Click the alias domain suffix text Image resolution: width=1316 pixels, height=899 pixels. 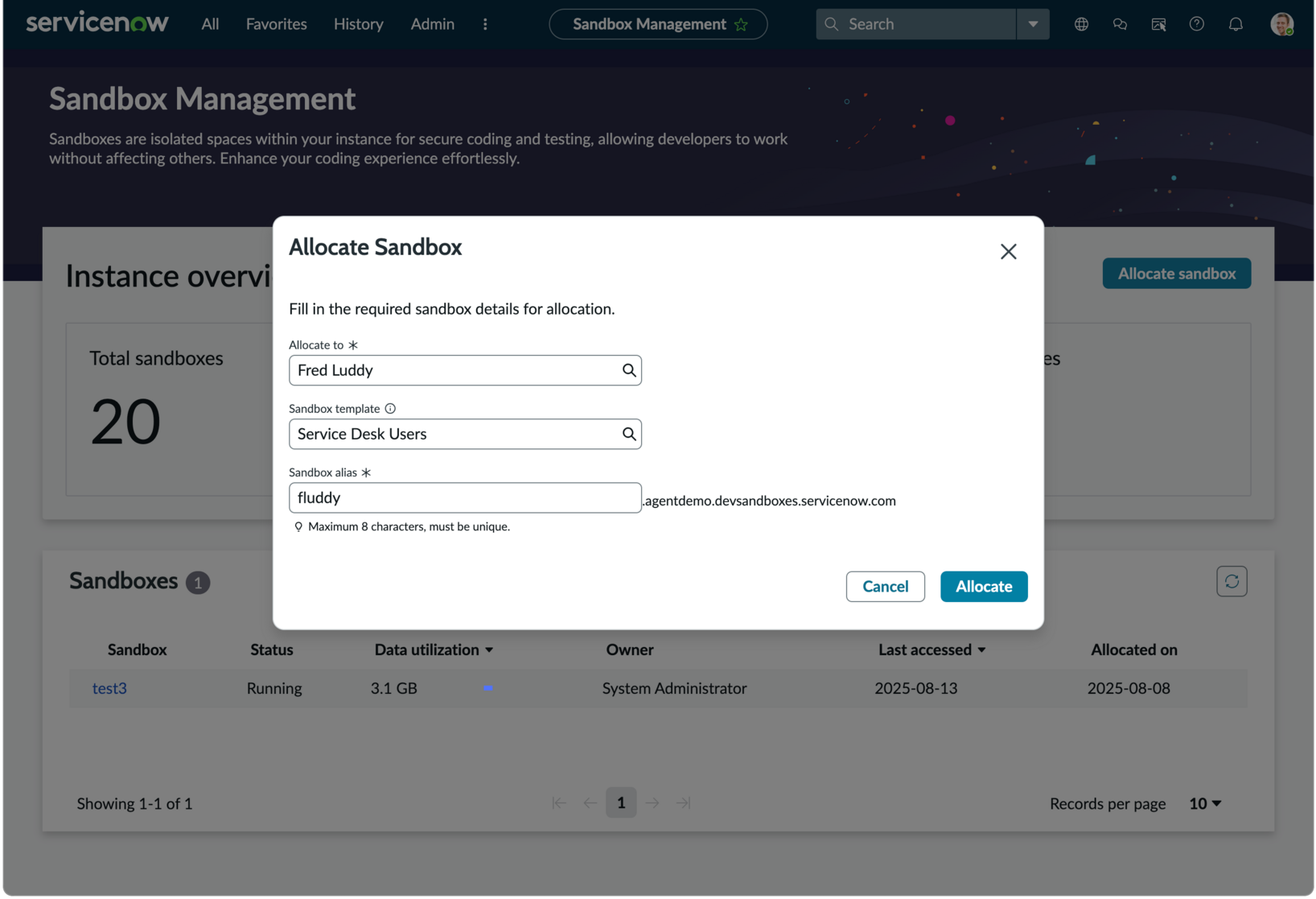770,501
